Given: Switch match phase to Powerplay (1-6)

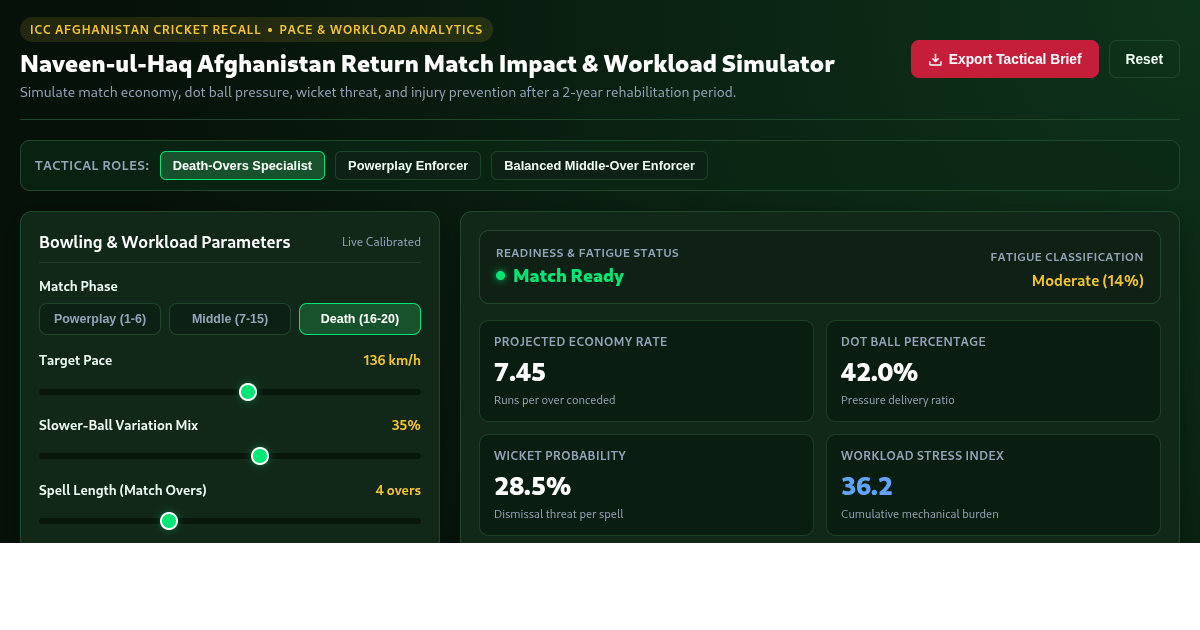Looking at the screenshot, I should [x=100, y=319].
